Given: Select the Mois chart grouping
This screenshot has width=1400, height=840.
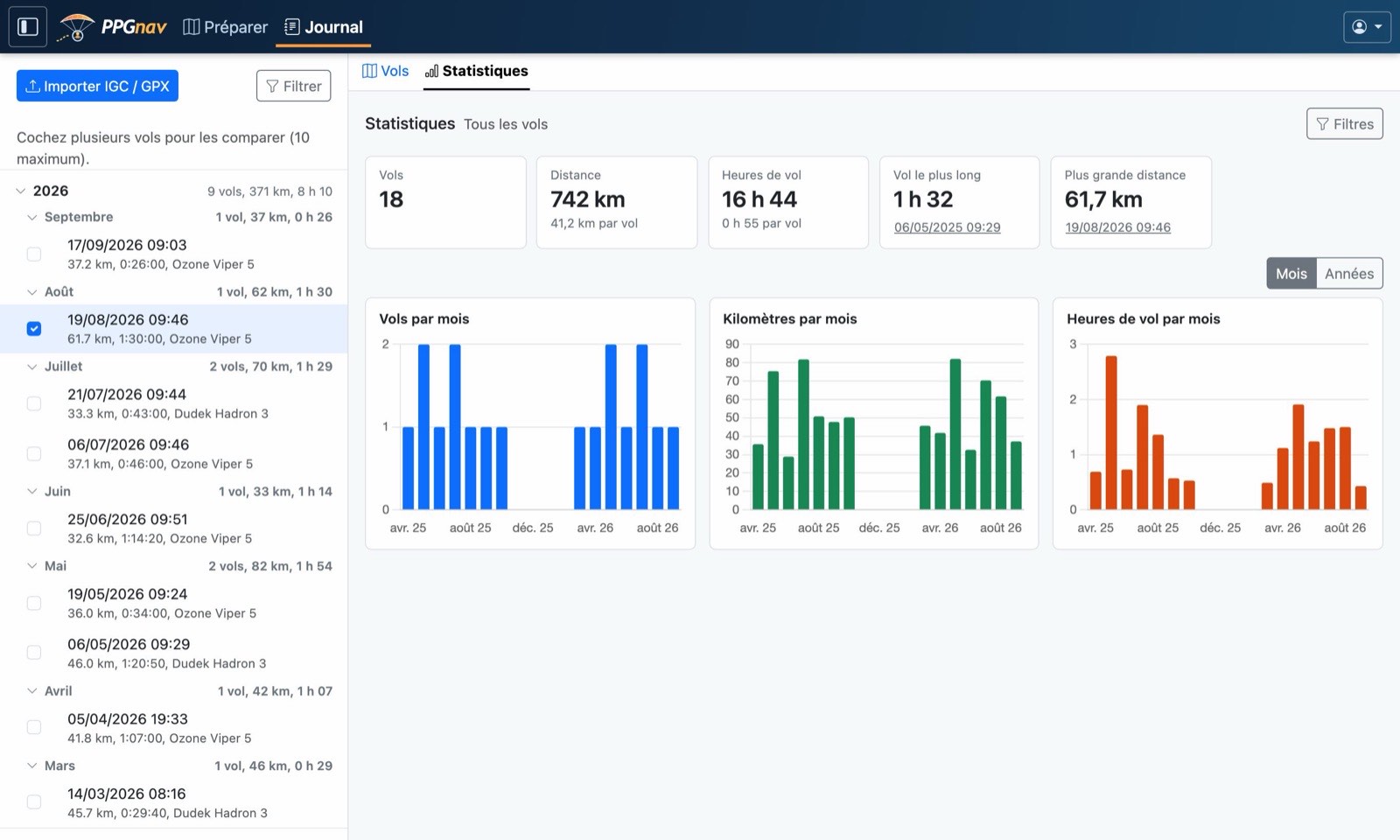Looking at the screenshot, I should pos(1291,274).
